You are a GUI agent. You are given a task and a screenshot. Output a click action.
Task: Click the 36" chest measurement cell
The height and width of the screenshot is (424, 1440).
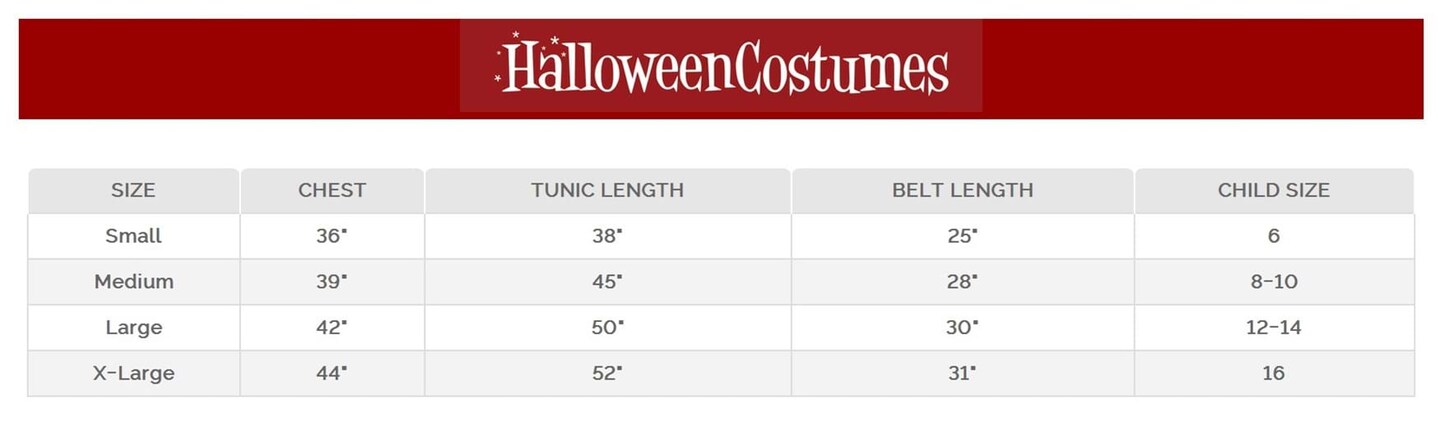tap(331, 236)
